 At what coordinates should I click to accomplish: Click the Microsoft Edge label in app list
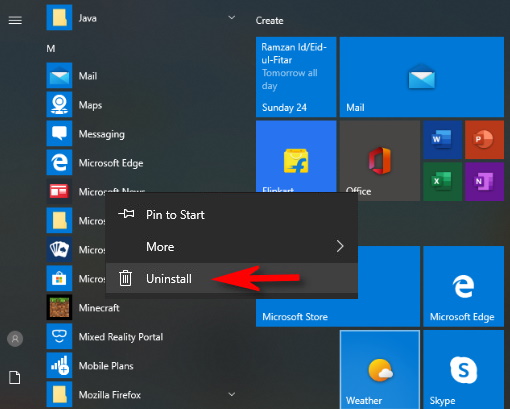pos(111,163)
